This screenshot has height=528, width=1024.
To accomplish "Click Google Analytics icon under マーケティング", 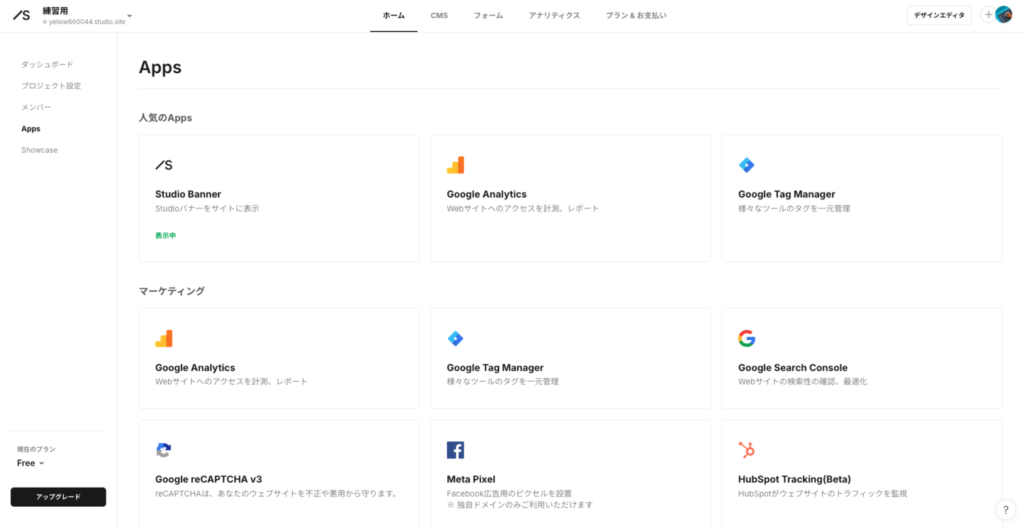I will tap(164, 338).
